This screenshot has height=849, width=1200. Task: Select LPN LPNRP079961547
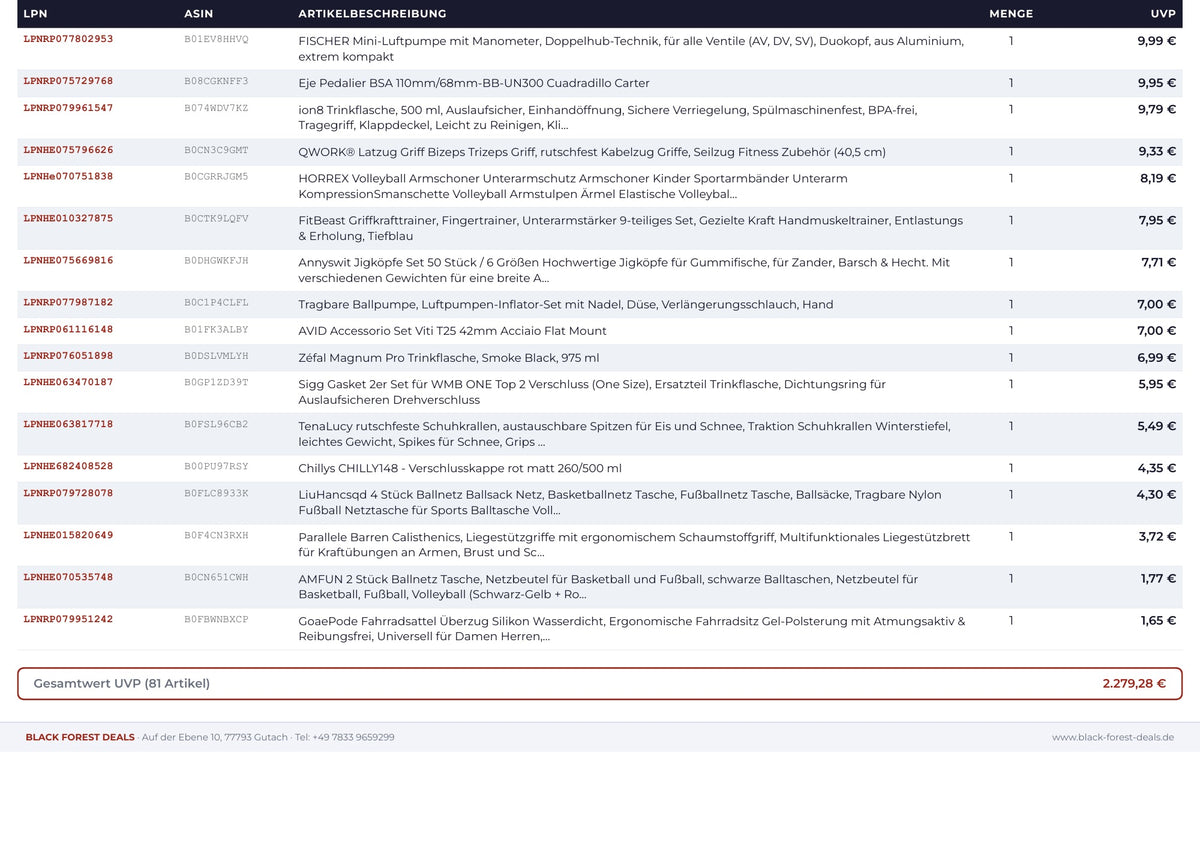tap(68, 108)
